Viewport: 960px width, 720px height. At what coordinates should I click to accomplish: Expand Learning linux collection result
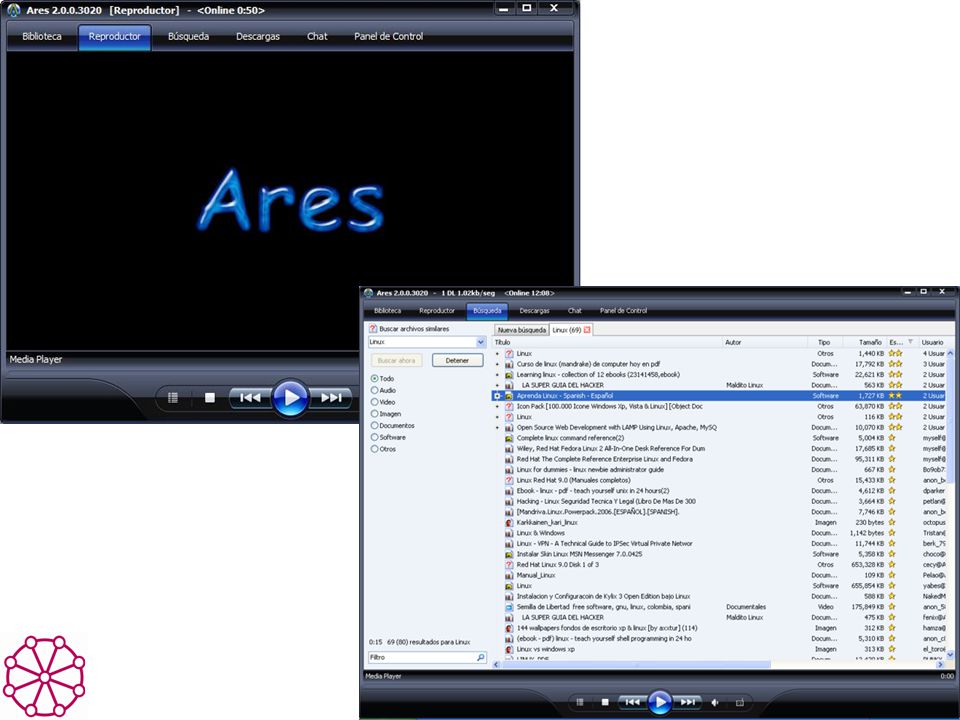[x=497, y=375]
